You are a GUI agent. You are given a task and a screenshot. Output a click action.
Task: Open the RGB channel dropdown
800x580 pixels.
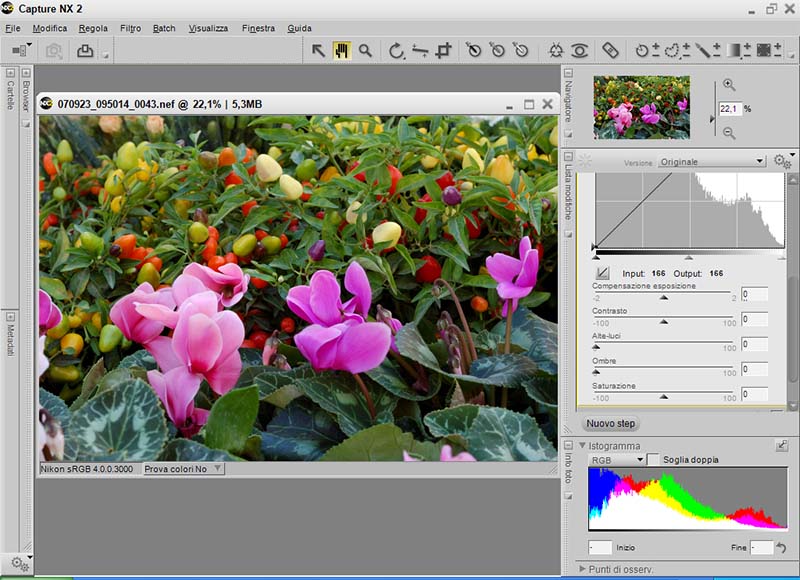[616, 460]
